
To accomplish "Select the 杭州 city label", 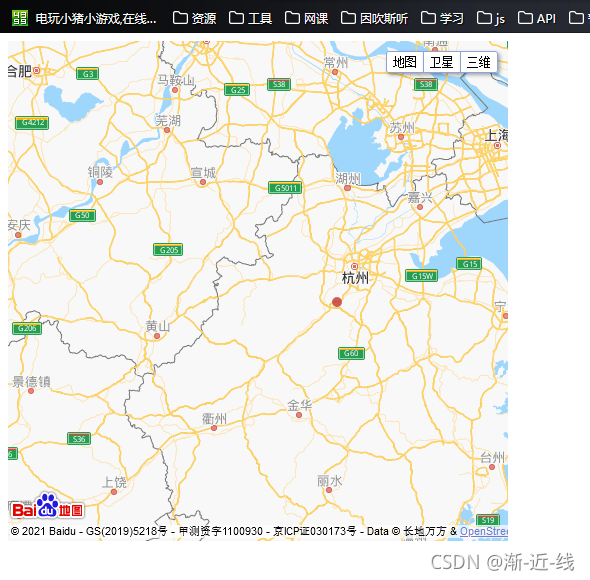I will 355,278.
